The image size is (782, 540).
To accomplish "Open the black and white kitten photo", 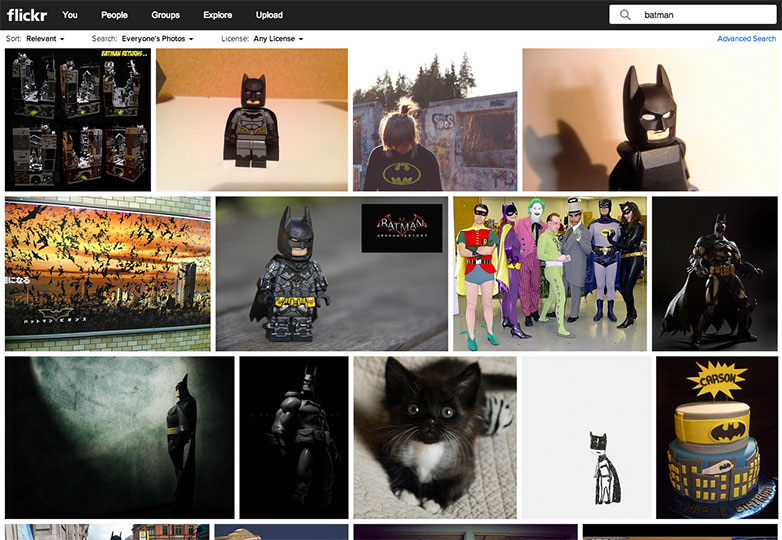I will [435, 437].
